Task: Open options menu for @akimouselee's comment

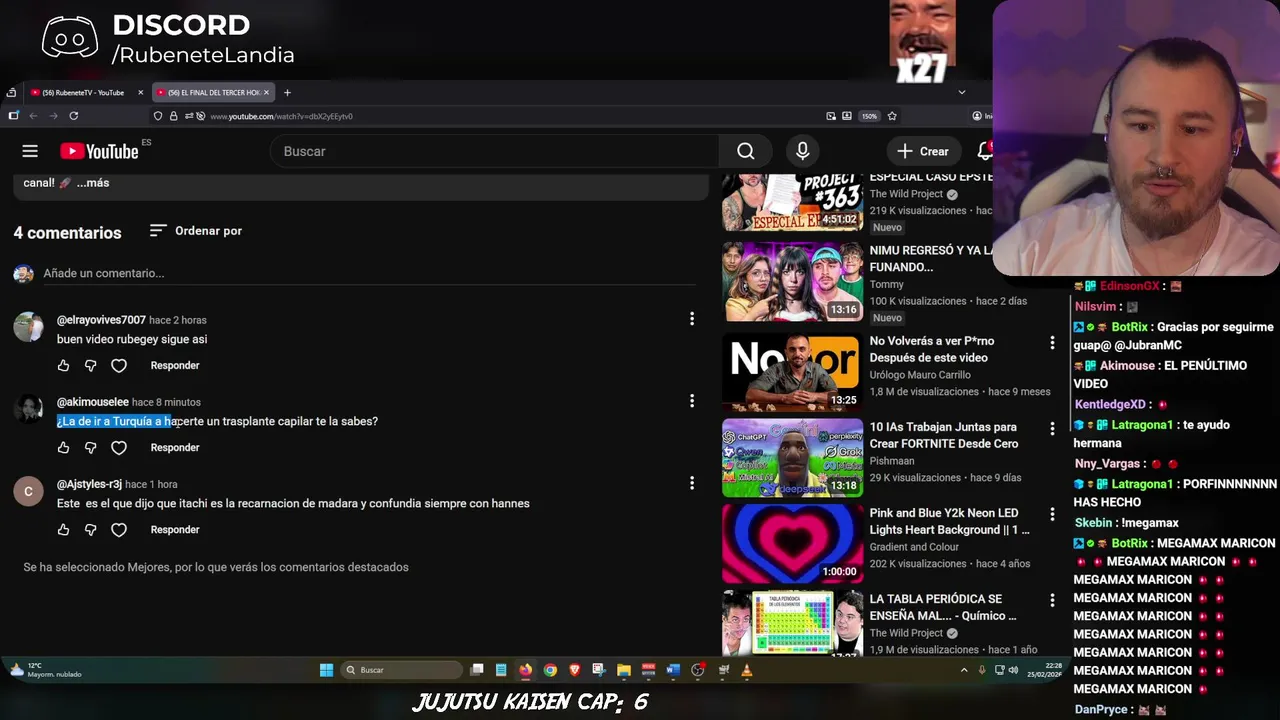Action: point(692,401)
